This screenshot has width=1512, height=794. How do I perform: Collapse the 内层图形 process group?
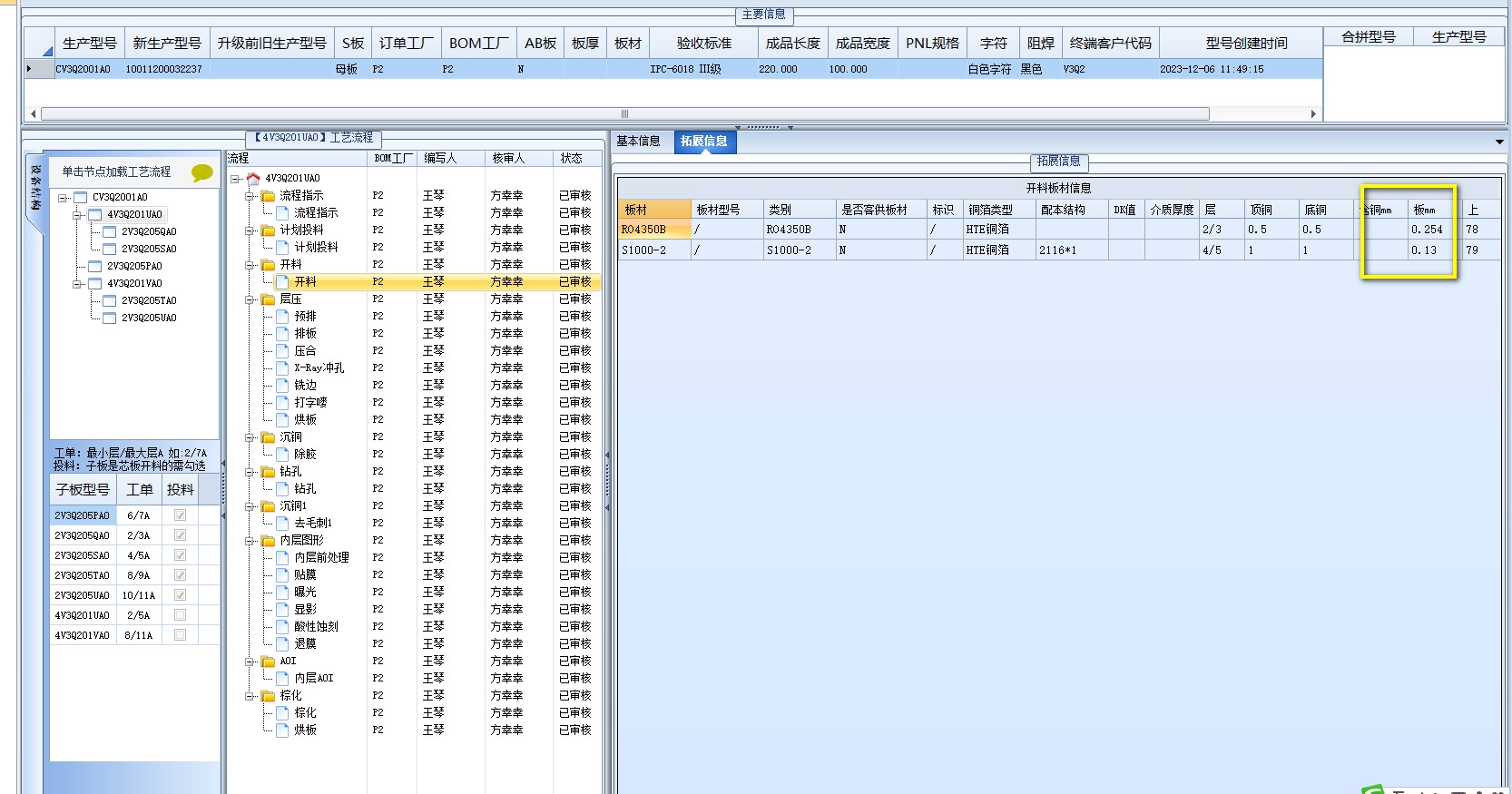pyautogui.click(x=250, y=541)
